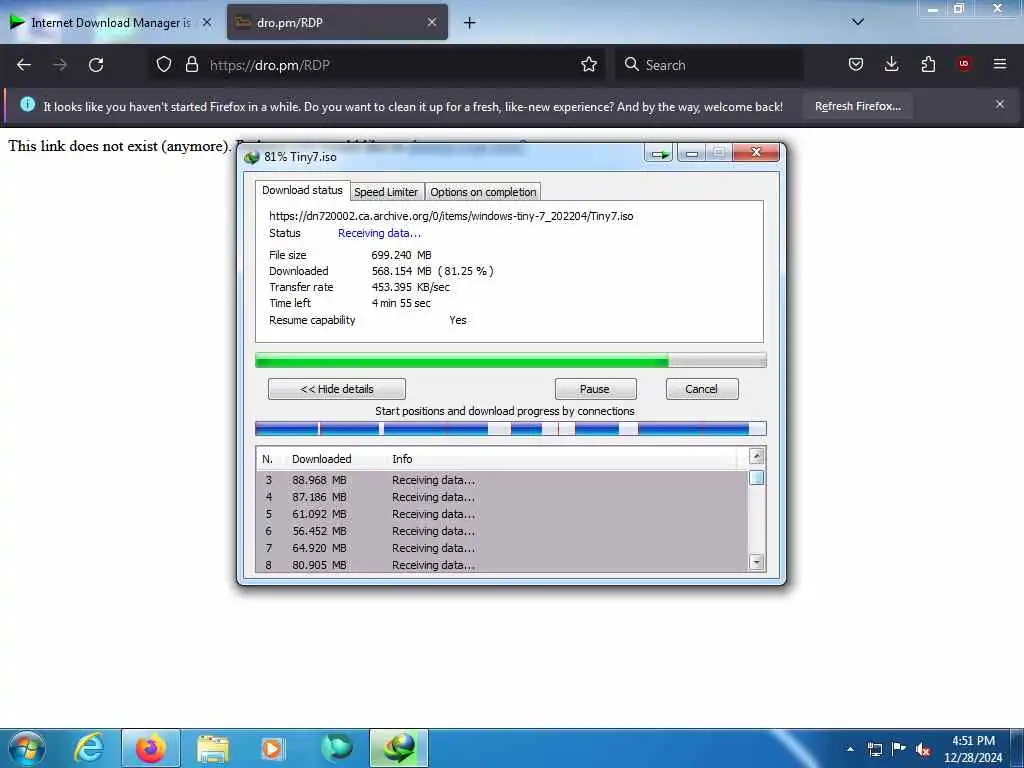Click the archive.org Tiny7.iso URL text
1024x768 pixels.
pyautogui.click(x=451, y=216)
